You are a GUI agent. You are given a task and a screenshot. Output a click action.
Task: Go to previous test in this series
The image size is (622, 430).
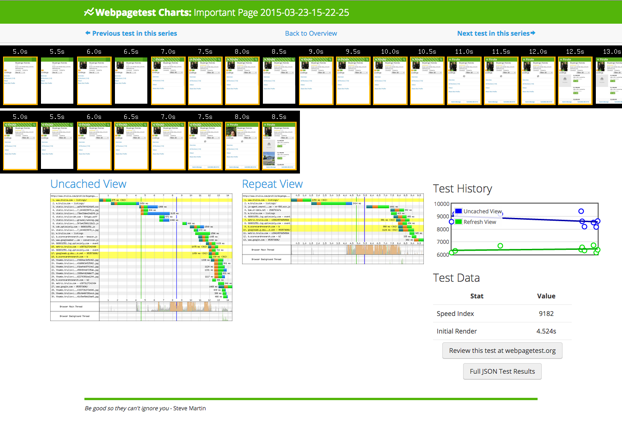coord(131,33)
